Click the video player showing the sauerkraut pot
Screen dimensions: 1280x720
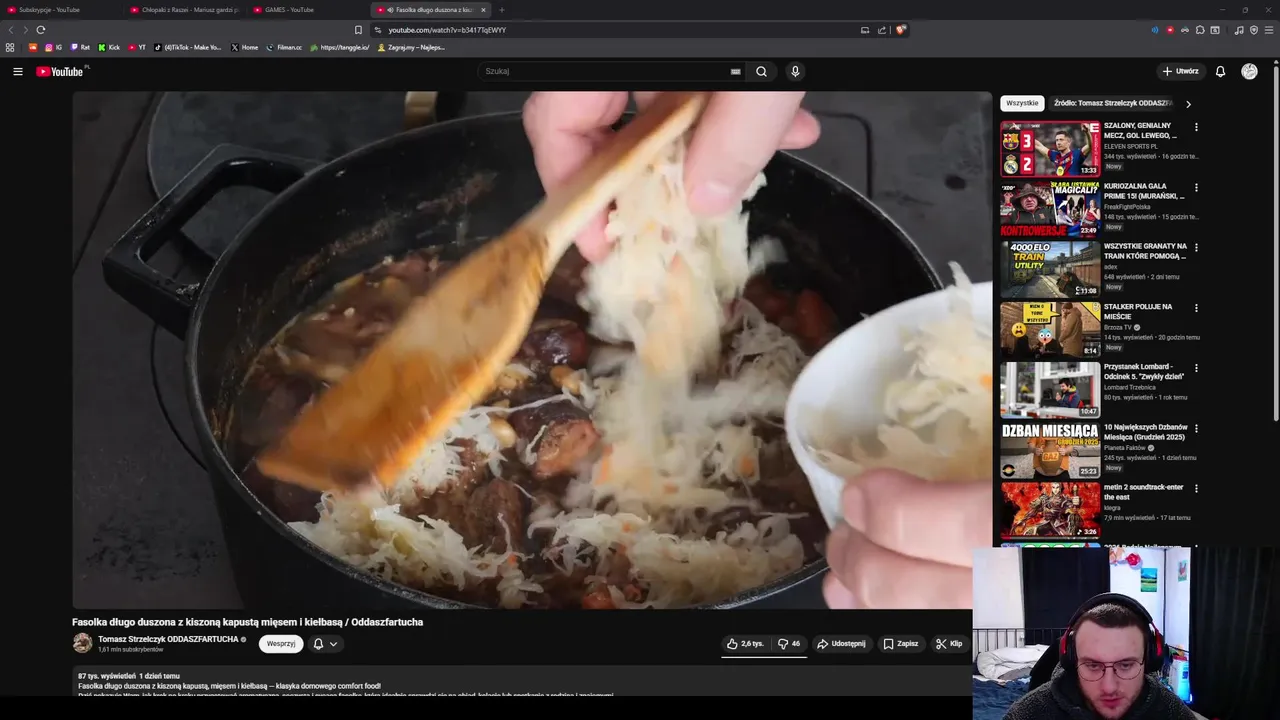tap(532, 350)
